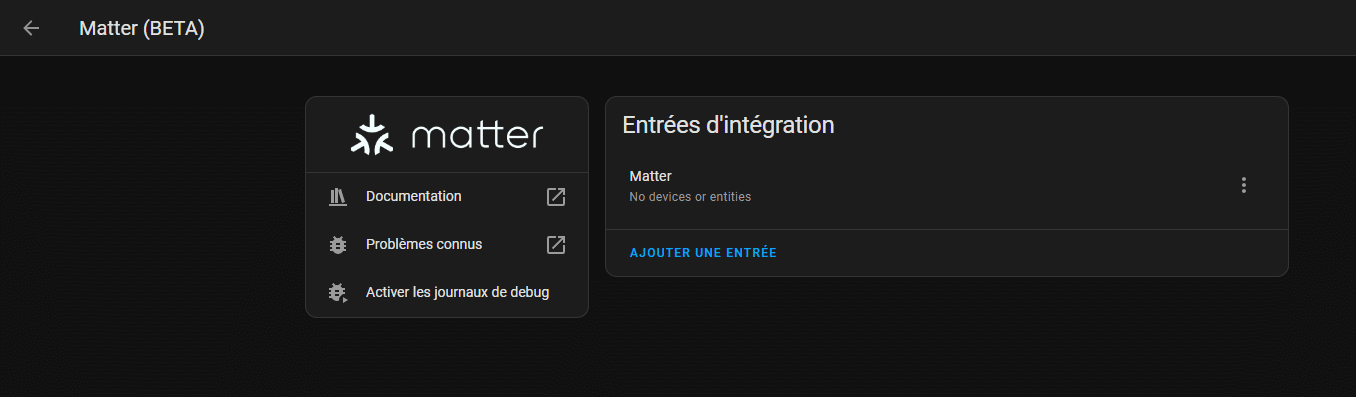Open Documentation via its external link icon
1356x397 pixels.
point(556,197)
